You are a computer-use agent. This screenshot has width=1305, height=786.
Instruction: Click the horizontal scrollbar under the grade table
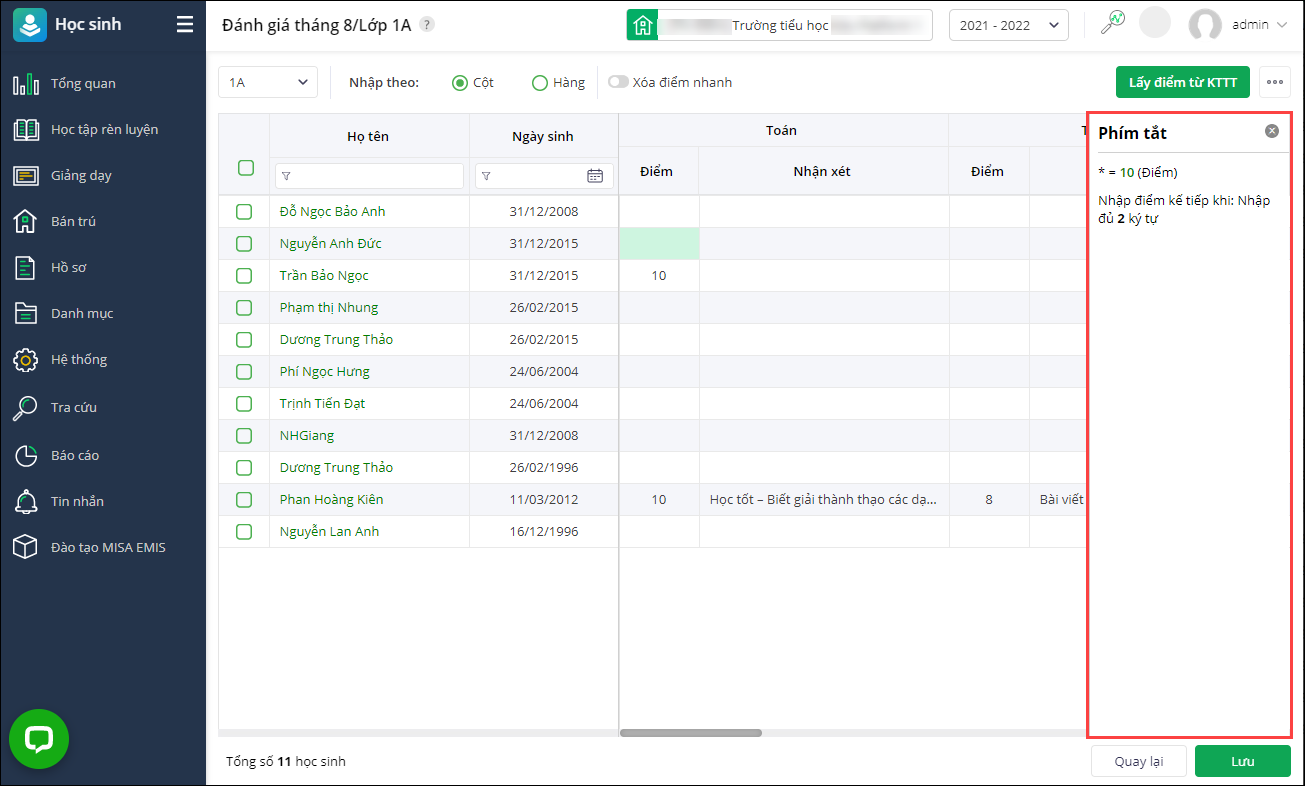click(691, 733)
